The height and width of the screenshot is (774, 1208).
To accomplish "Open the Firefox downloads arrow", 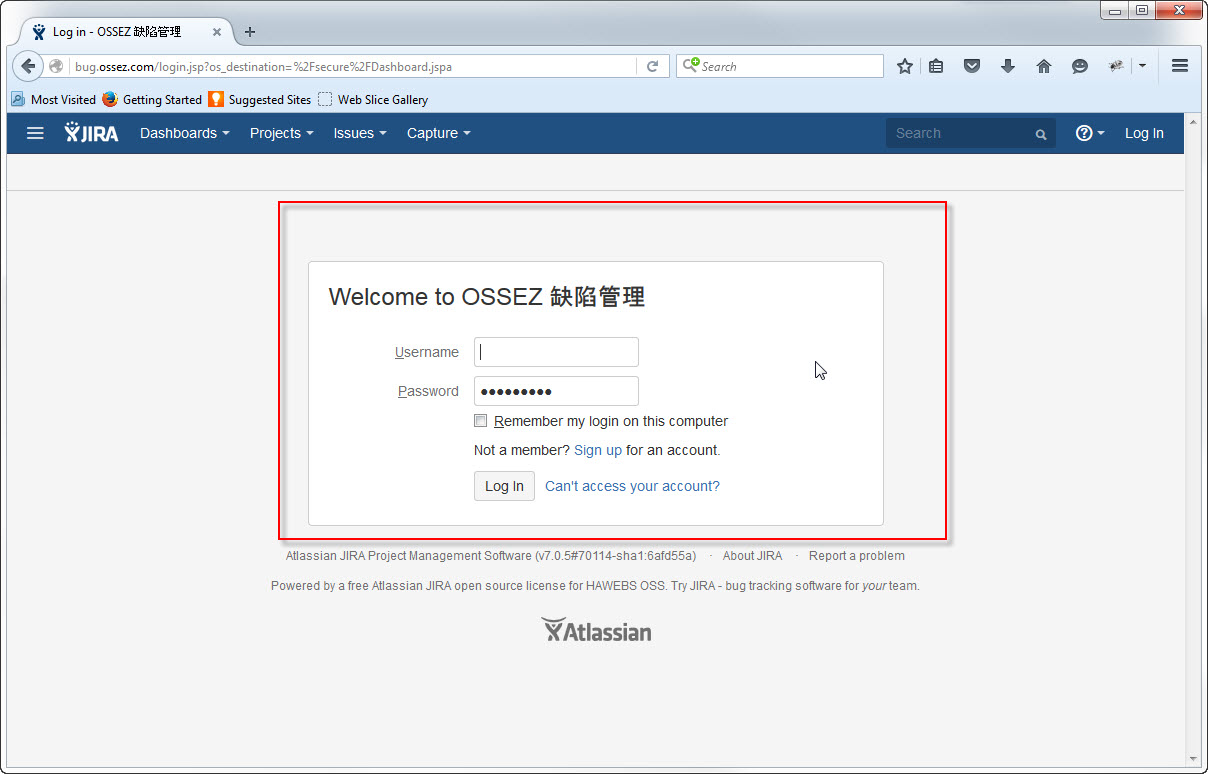I will 1008,66.
